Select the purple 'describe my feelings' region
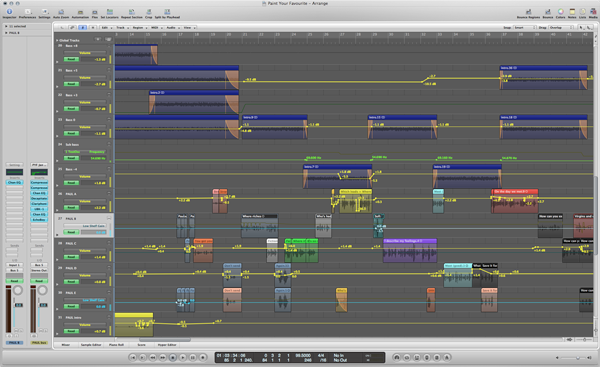Screen dimensions: 600x367 [x=410, y=251]
